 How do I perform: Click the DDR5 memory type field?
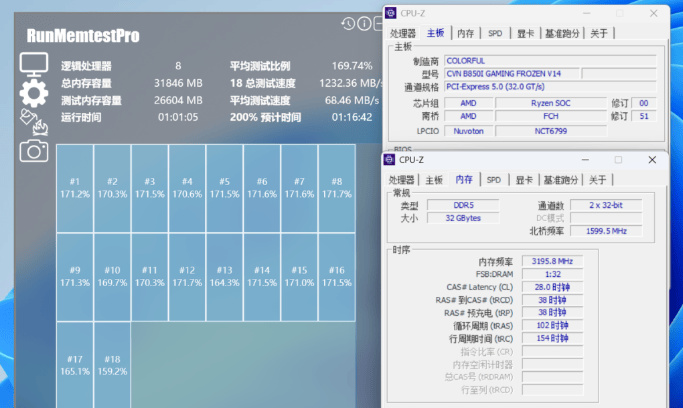(463, 205)
